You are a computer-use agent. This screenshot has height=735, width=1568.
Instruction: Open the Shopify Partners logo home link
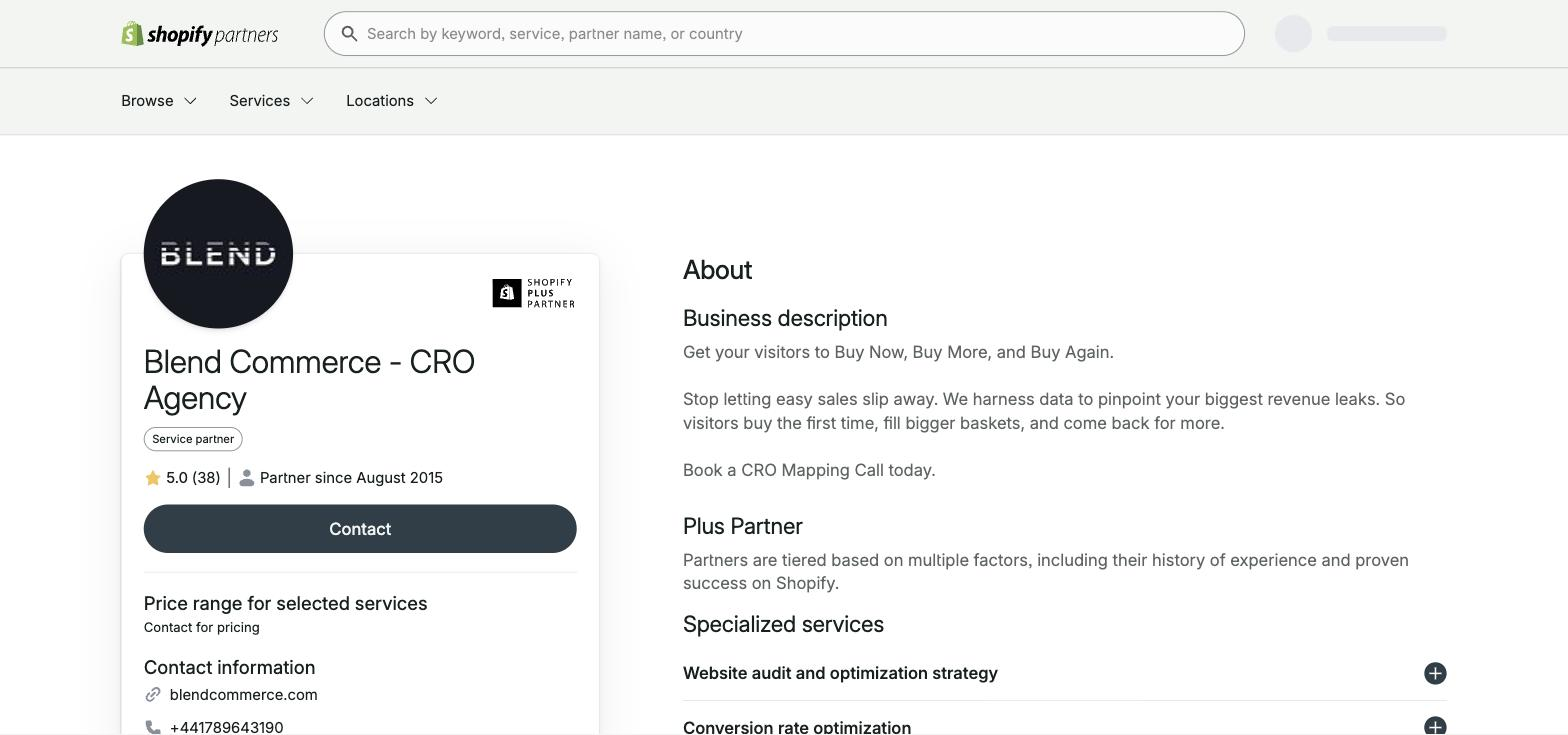(x=200, y=34)
